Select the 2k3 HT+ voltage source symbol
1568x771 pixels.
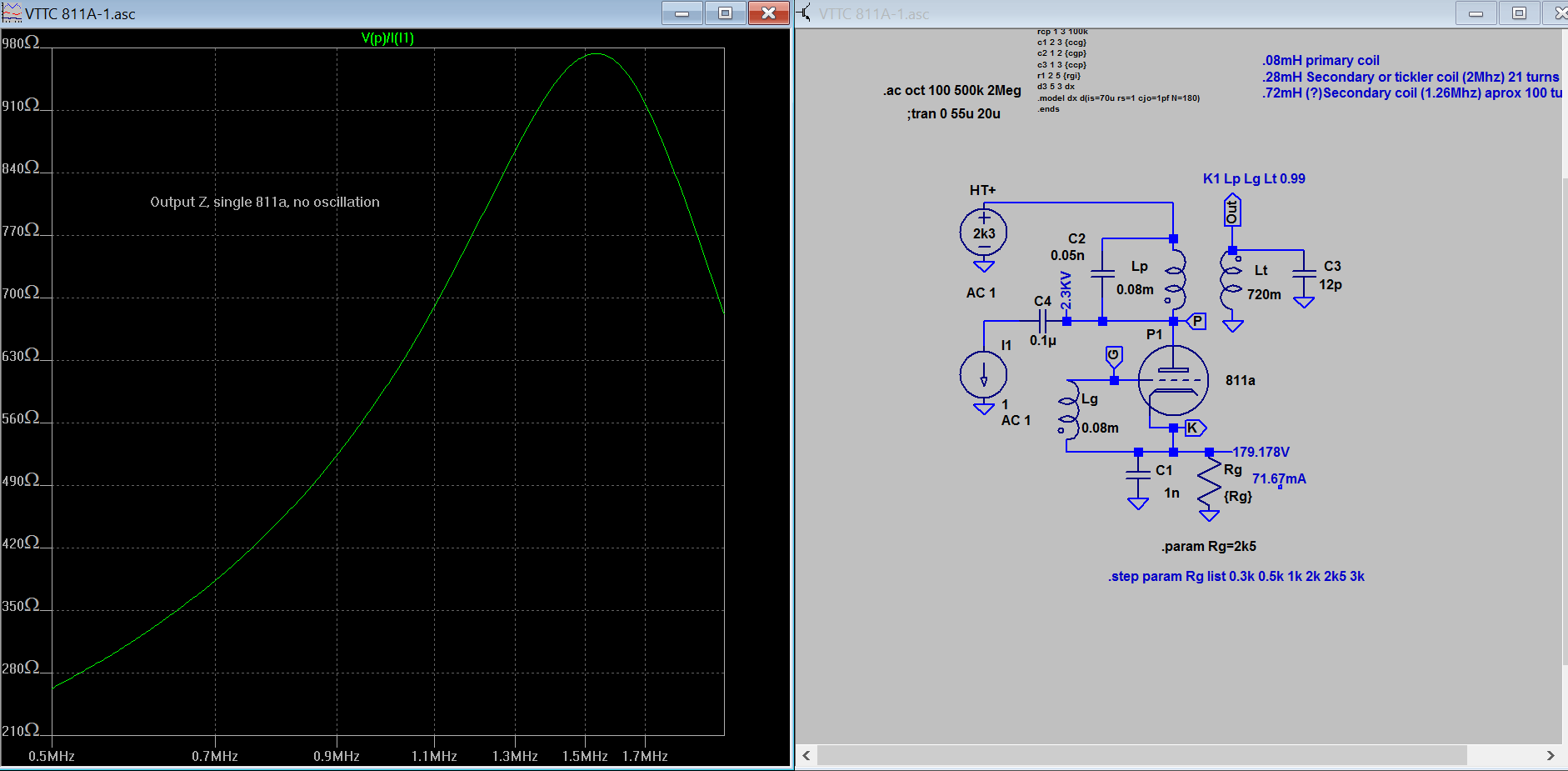coord(983,233)
